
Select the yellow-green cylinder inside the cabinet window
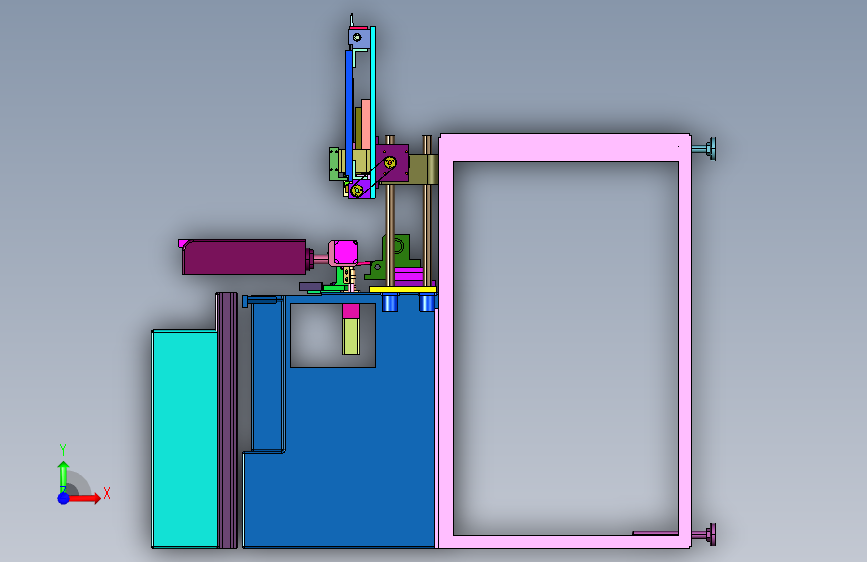click(x=351, y=336)
